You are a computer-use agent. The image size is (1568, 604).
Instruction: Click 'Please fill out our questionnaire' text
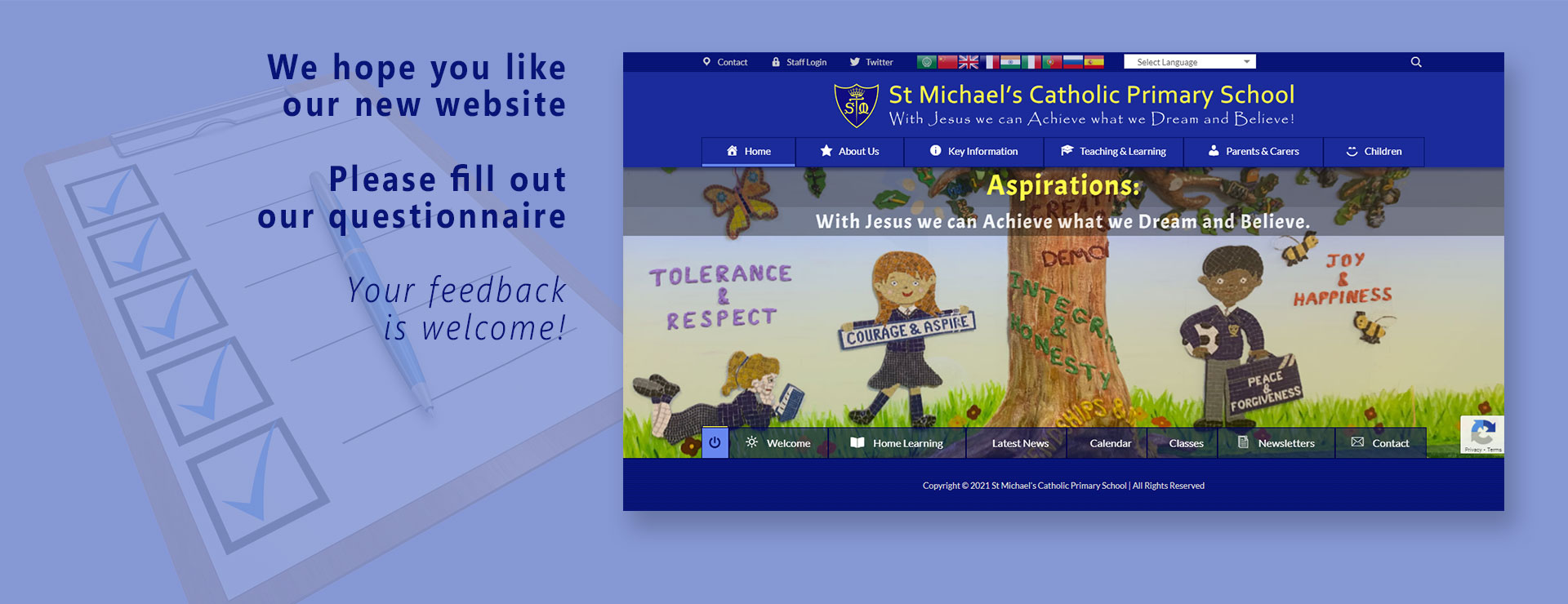[412, 198]
